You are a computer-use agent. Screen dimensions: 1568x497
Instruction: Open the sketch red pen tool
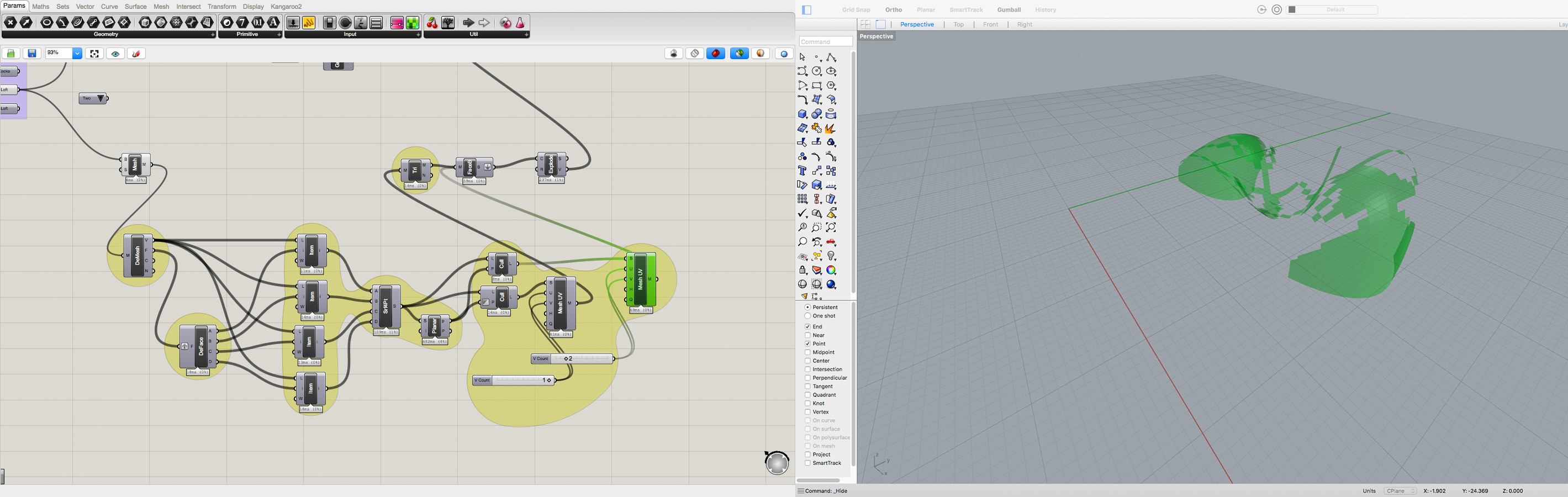(x=136, y=54)
